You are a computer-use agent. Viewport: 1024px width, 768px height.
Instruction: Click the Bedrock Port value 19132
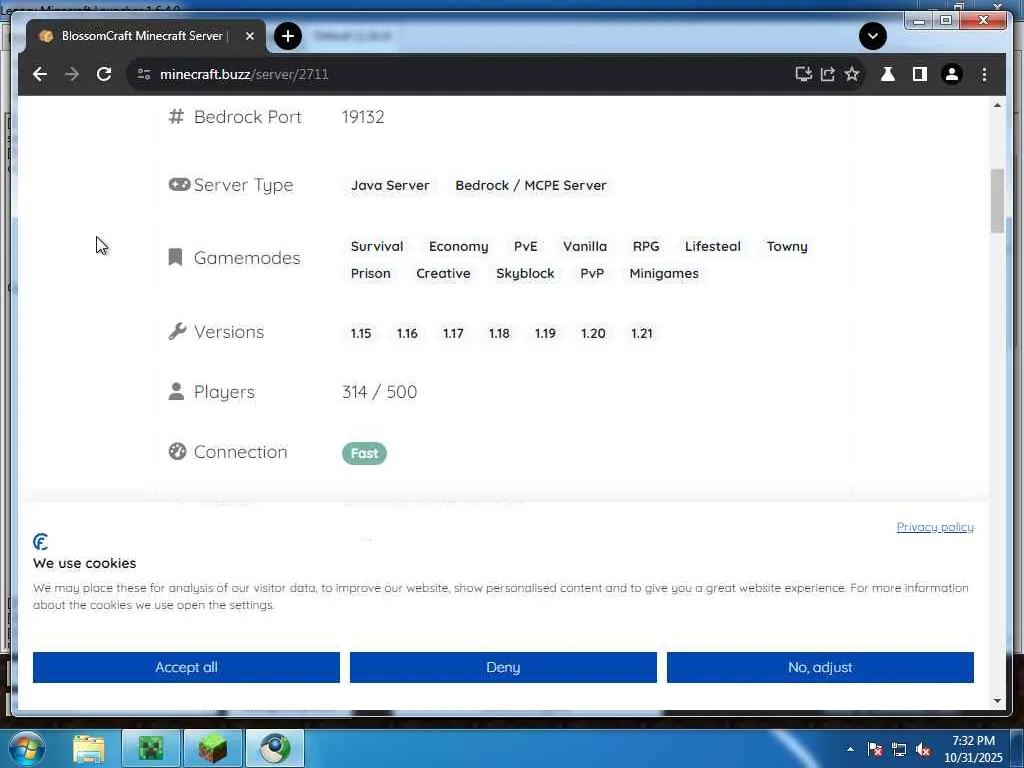(x=363, y=117)
